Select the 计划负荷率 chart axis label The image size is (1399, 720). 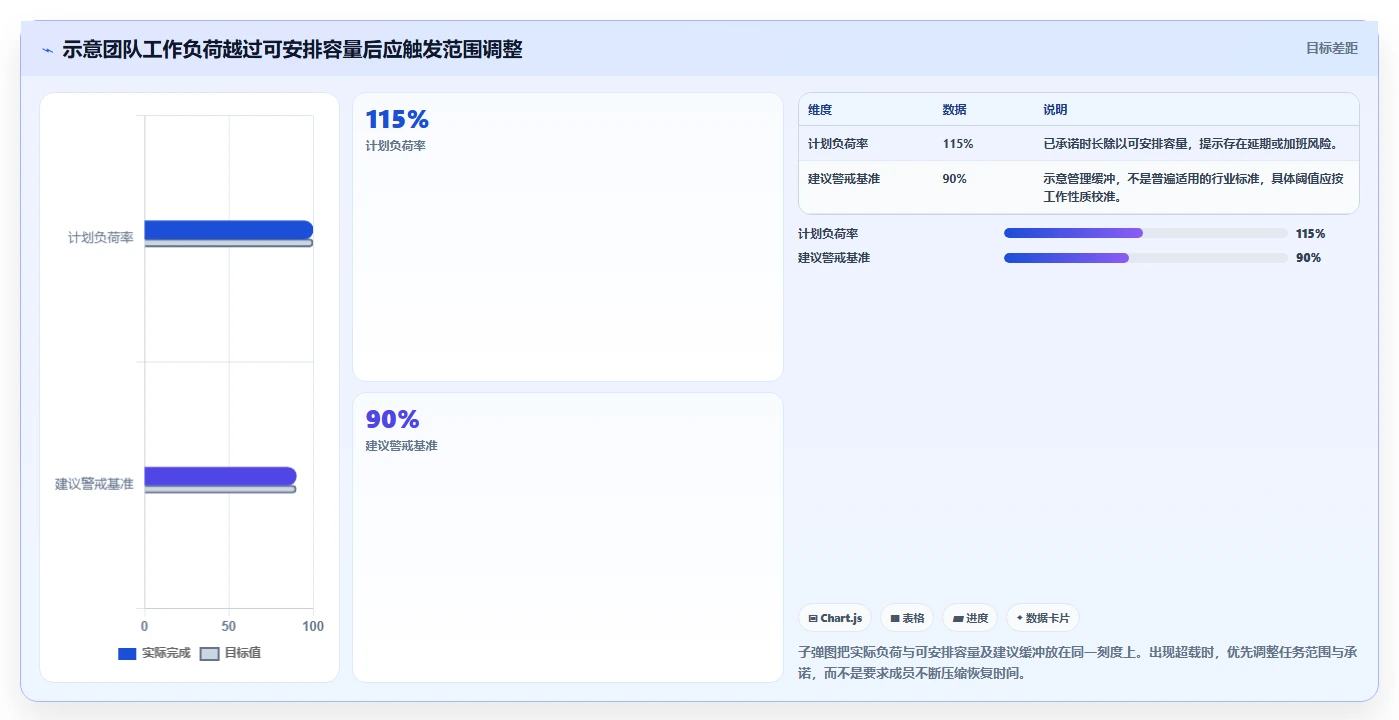(100, 238)
